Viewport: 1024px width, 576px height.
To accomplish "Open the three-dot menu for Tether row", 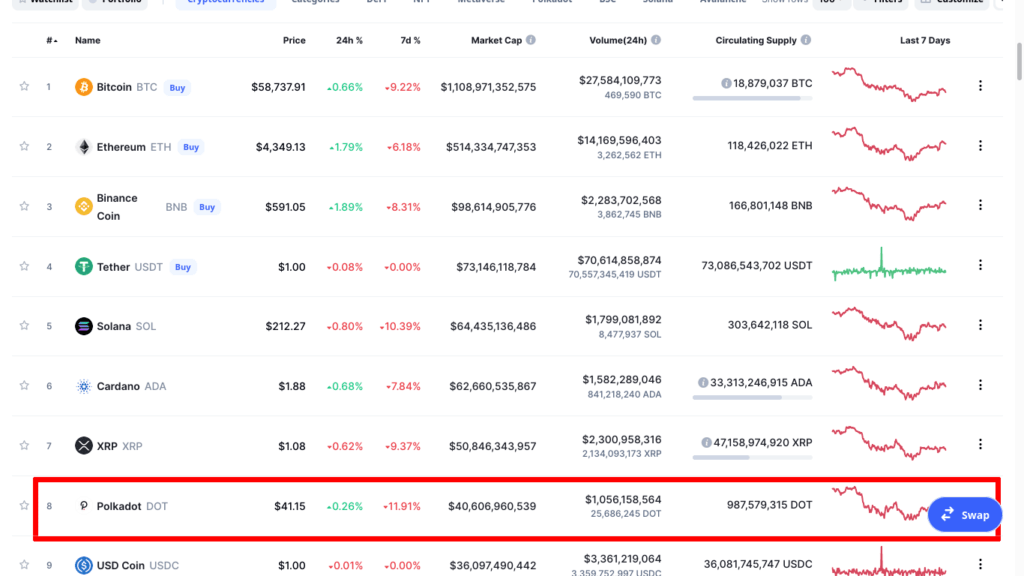I will point(980,265).
